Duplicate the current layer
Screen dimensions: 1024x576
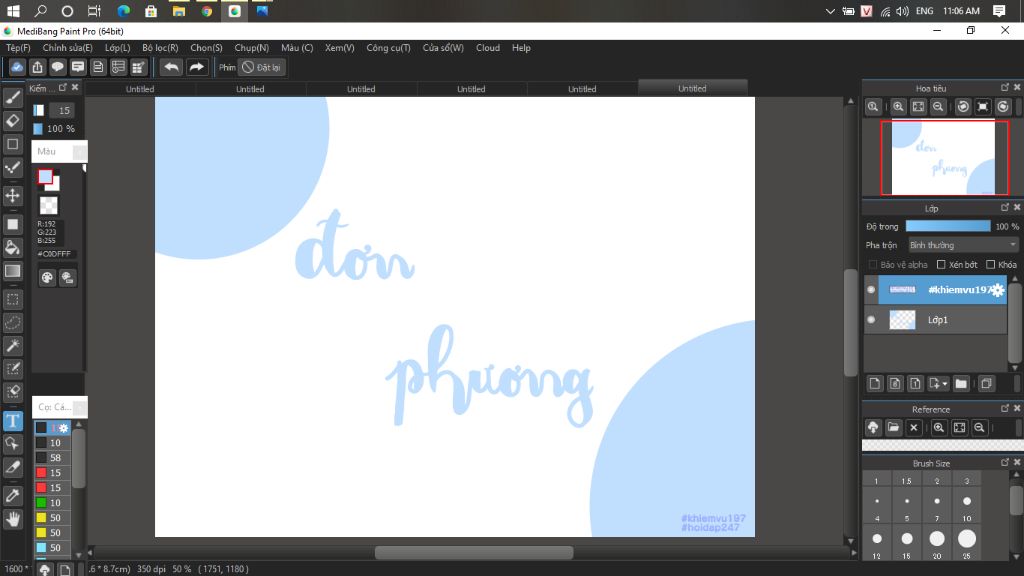986,384
